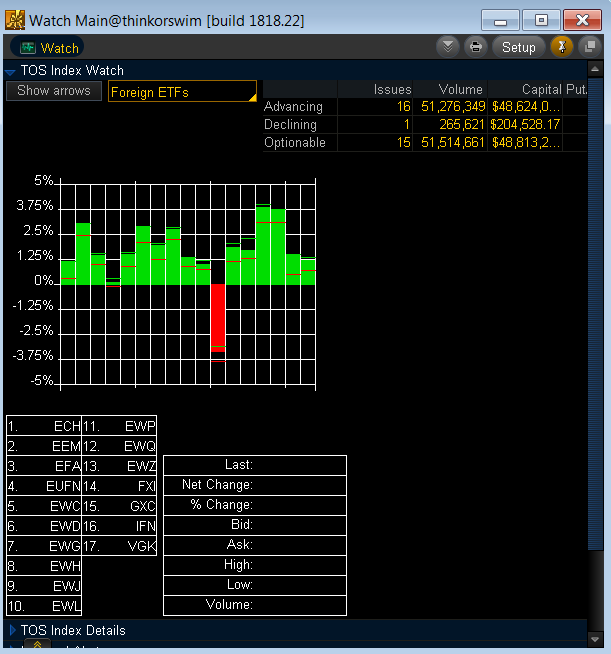The image size is (611, 654).
Task: Select symbol EWH in list
Action: [x=44, y=566]
